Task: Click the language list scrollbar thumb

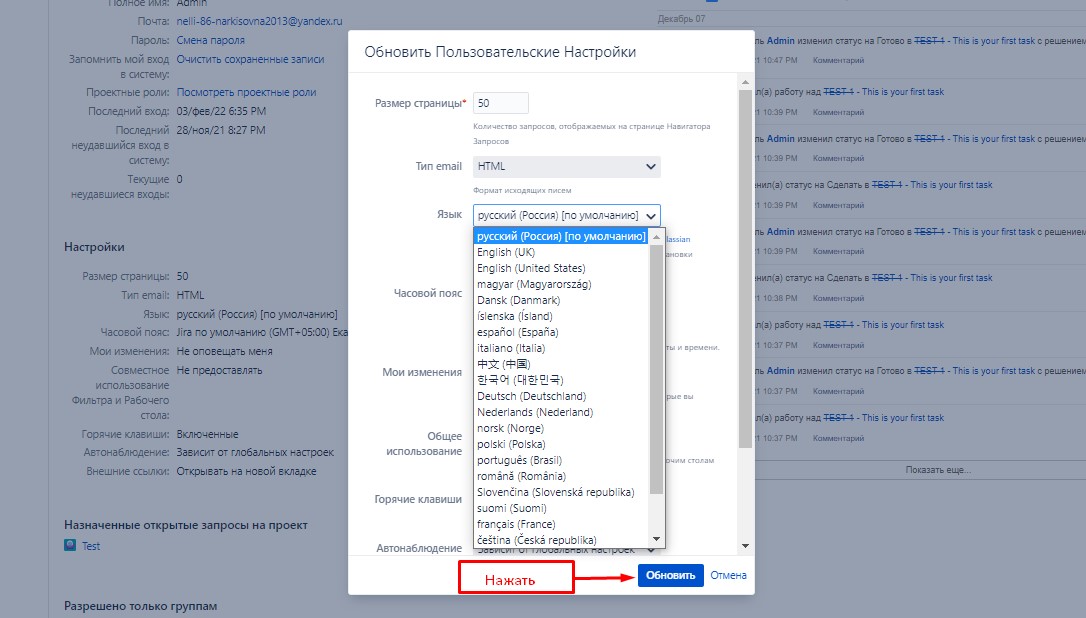Action: pos(657,369)
